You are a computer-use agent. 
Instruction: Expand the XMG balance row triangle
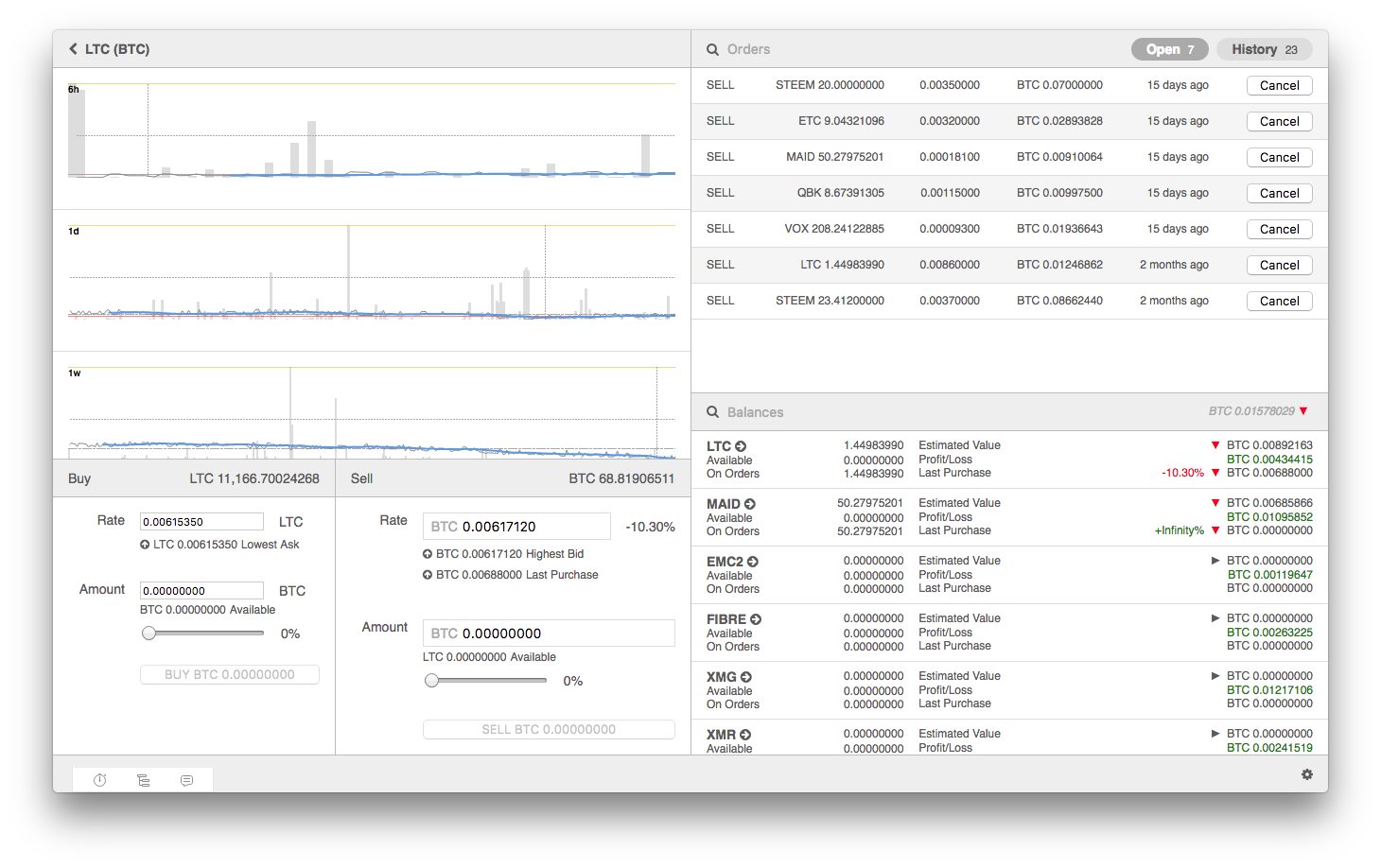point(1215,676)
